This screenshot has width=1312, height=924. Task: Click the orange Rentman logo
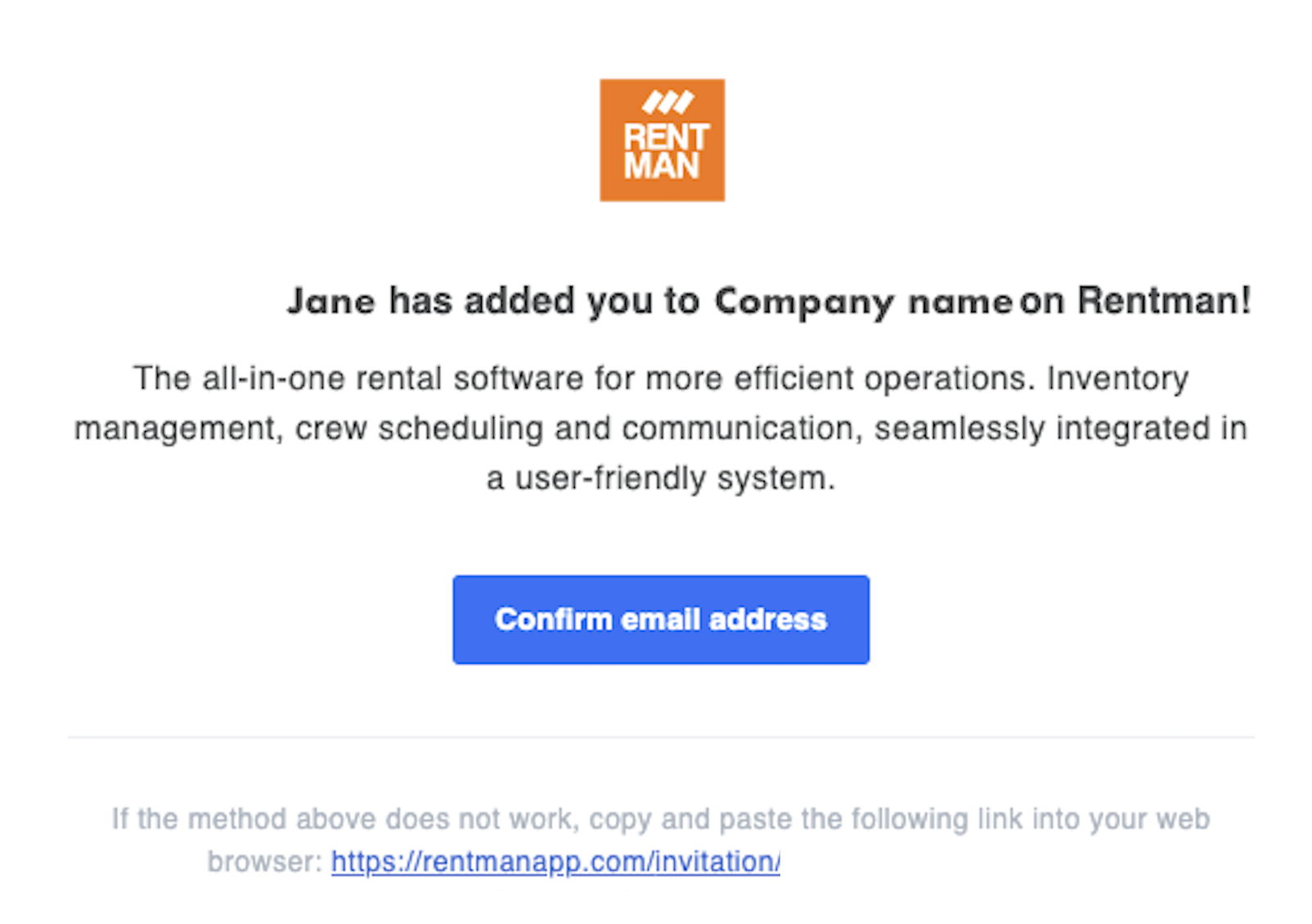pyautogui.click(x=662, y=140)
